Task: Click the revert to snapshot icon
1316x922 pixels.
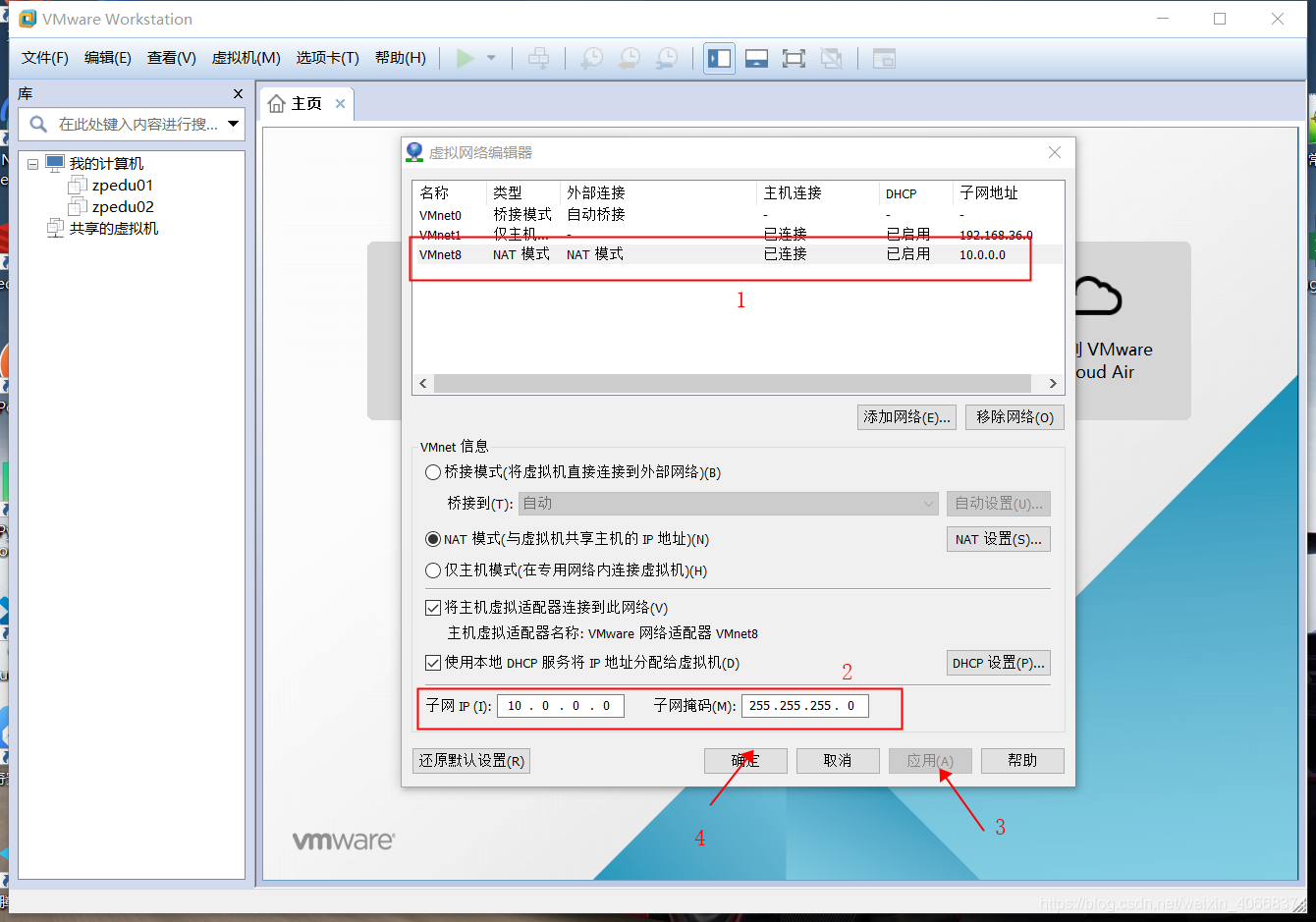Action: pyautogui.click(x=629, y=58)
